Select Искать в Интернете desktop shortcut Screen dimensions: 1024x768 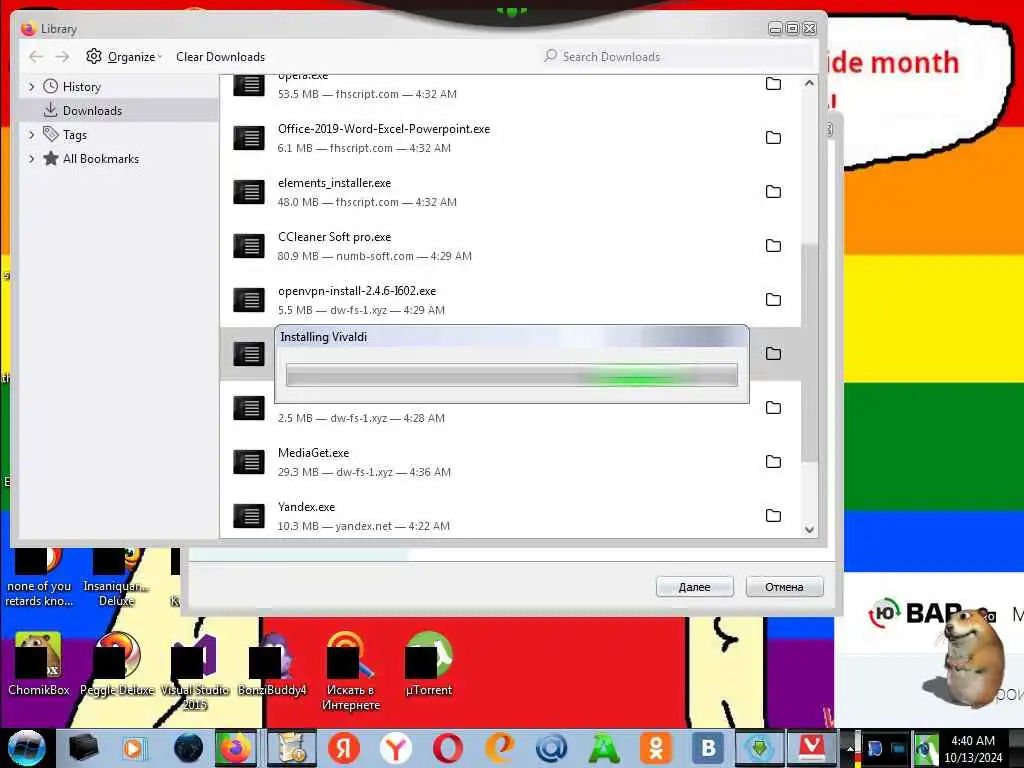pos(351,671)
